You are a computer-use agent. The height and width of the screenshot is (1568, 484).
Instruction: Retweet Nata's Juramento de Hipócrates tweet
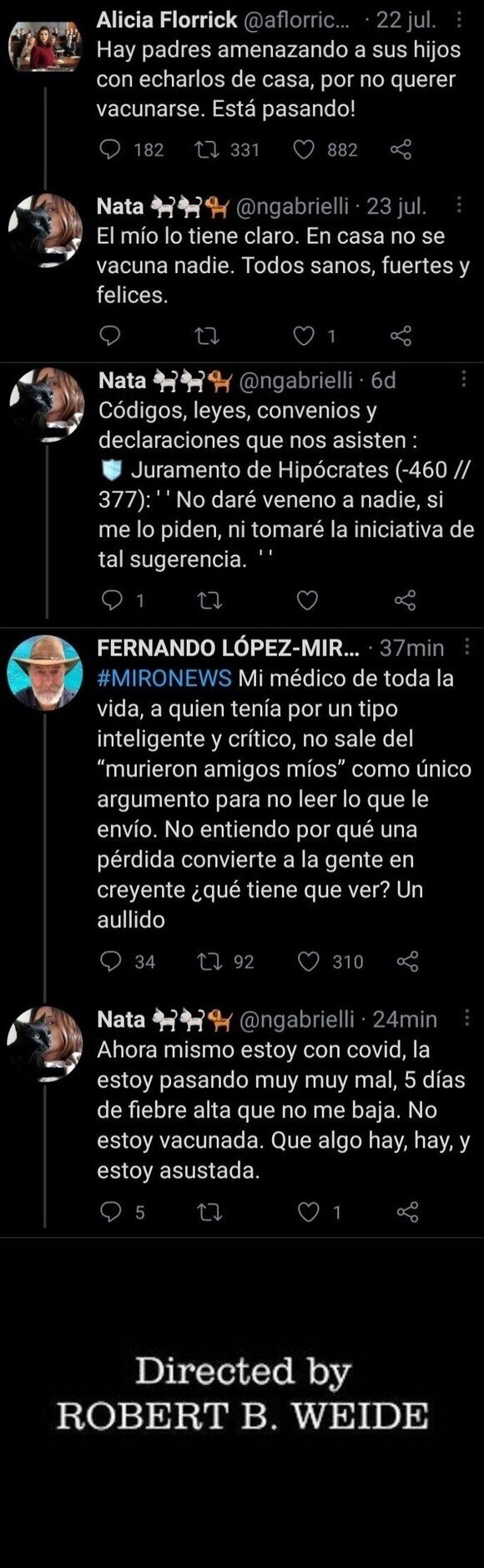click(209, 600)
